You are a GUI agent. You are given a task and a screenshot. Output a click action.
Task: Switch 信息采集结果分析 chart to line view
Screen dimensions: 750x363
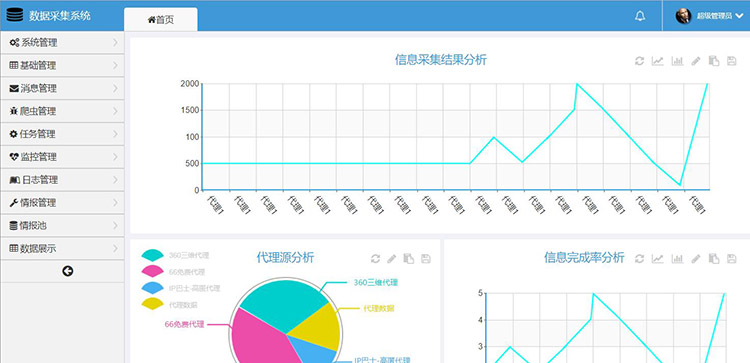pos(658,61)
